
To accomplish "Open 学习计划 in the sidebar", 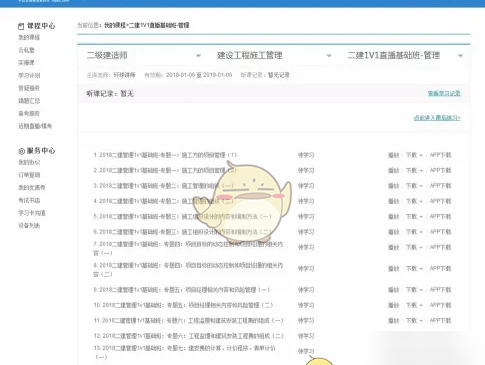I will (29, 75).
